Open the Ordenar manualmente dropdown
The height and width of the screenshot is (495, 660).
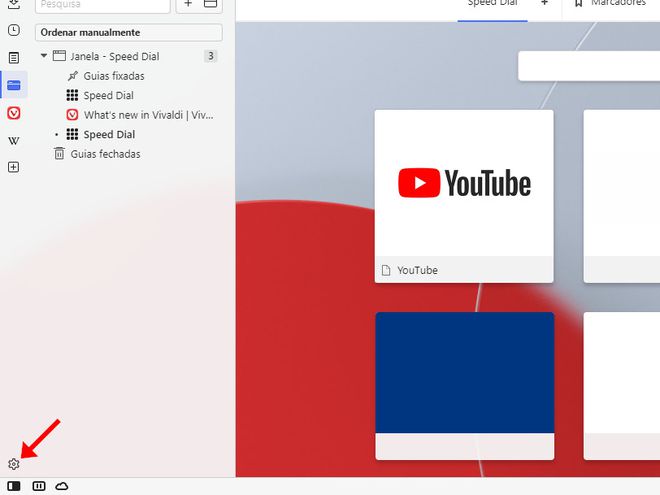click(x=129, y=32)
